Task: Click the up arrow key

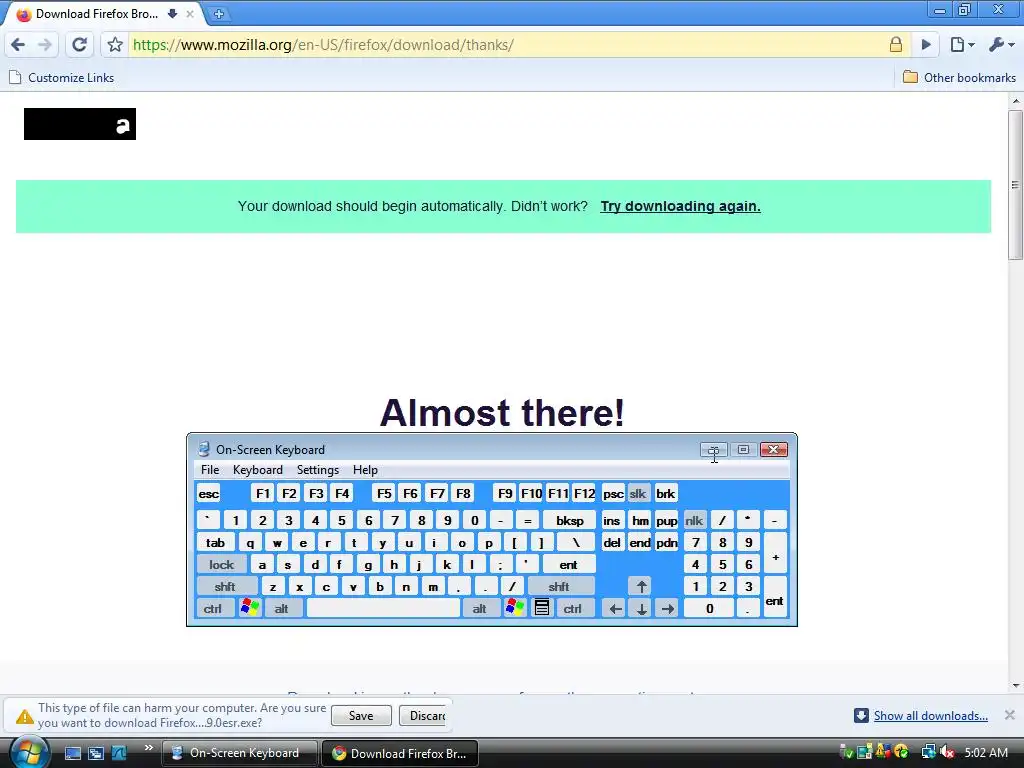Action: 641,586
